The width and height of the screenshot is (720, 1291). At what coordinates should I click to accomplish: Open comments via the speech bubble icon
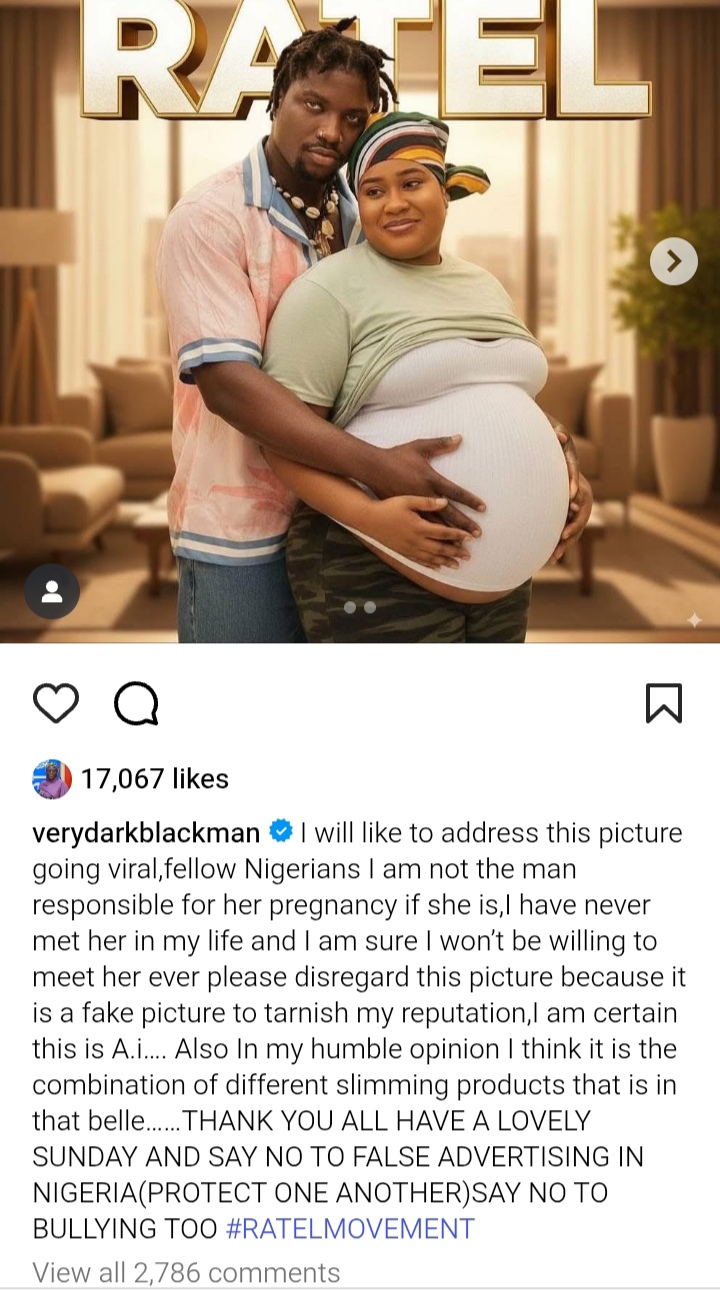[x=136, y=703]
